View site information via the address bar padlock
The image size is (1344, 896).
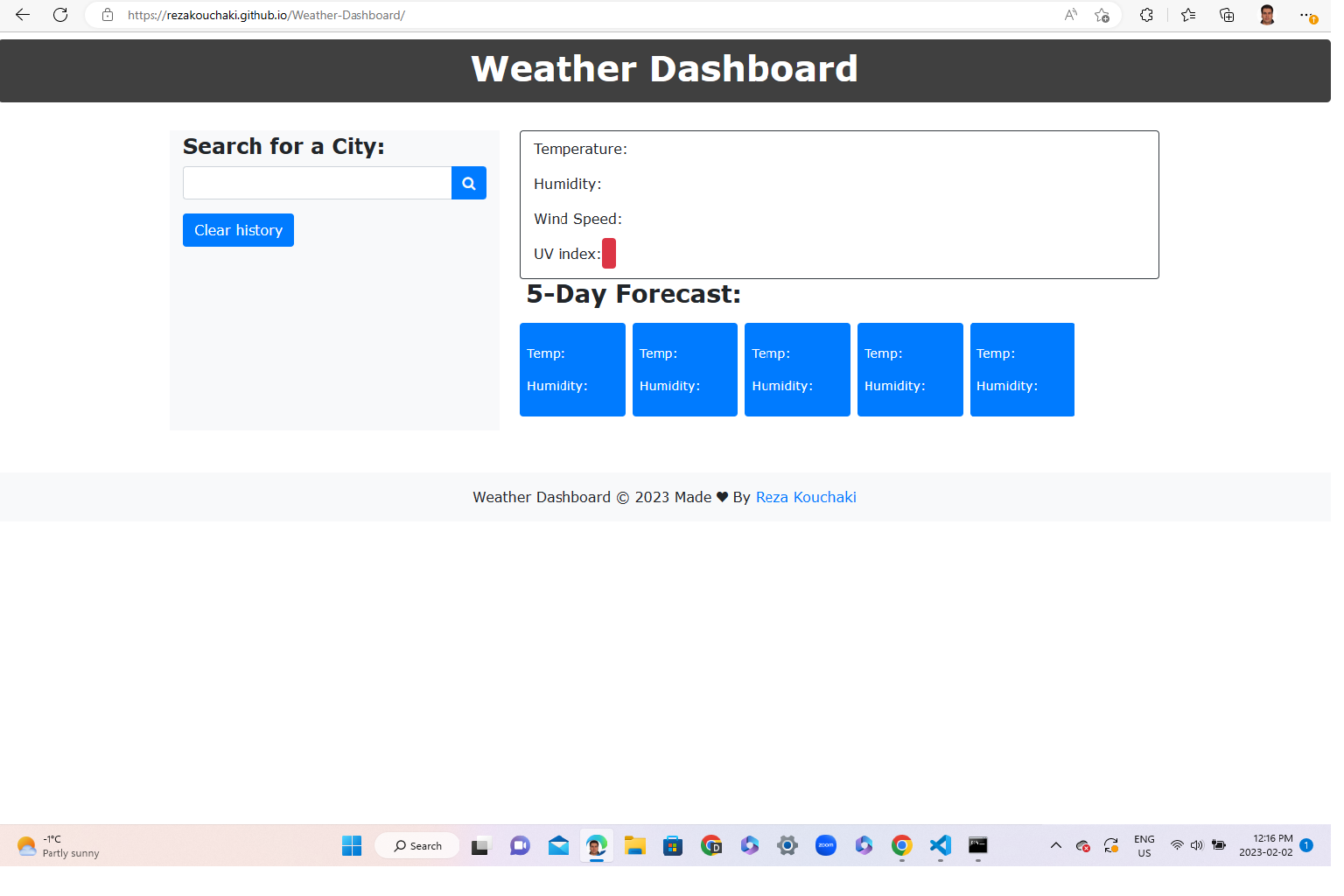[x=107, y=15]
